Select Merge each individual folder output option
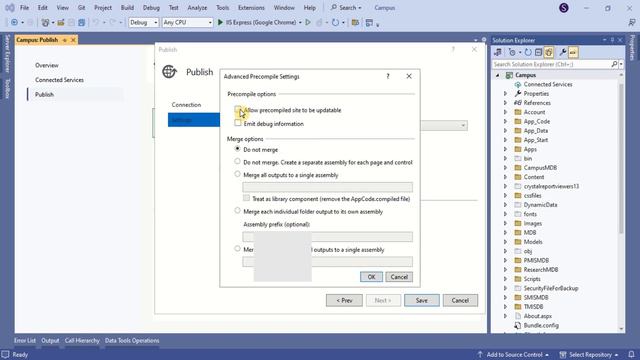The image size is (640, 360). click(237, 211)
